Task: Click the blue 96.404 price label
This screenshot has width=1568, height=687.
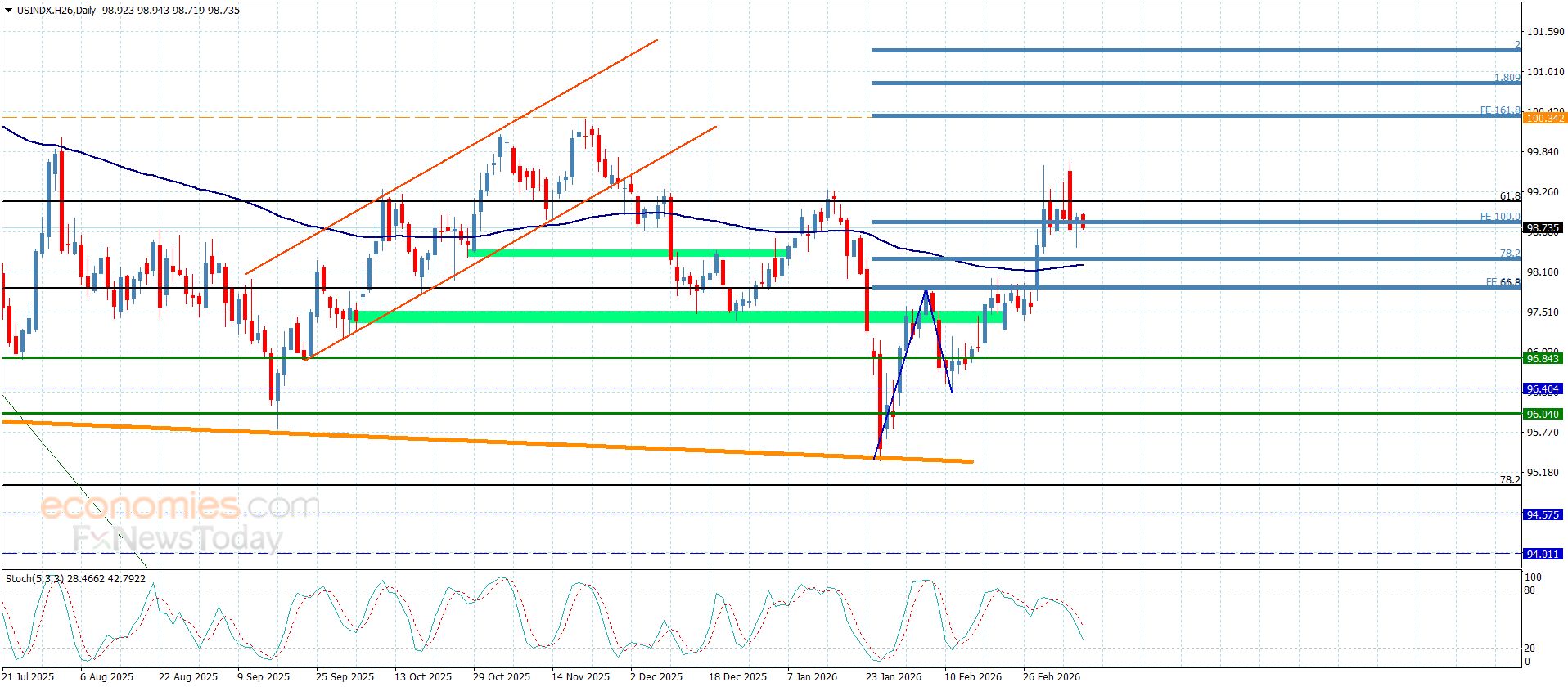Action: coord(1543,389)
